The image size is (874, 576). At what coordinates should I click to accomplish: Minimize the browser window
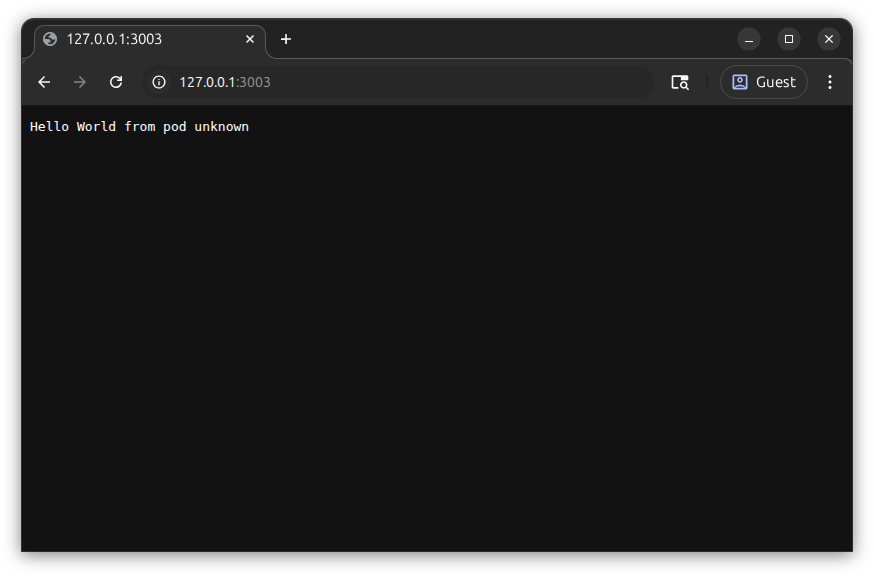(749, 39)
